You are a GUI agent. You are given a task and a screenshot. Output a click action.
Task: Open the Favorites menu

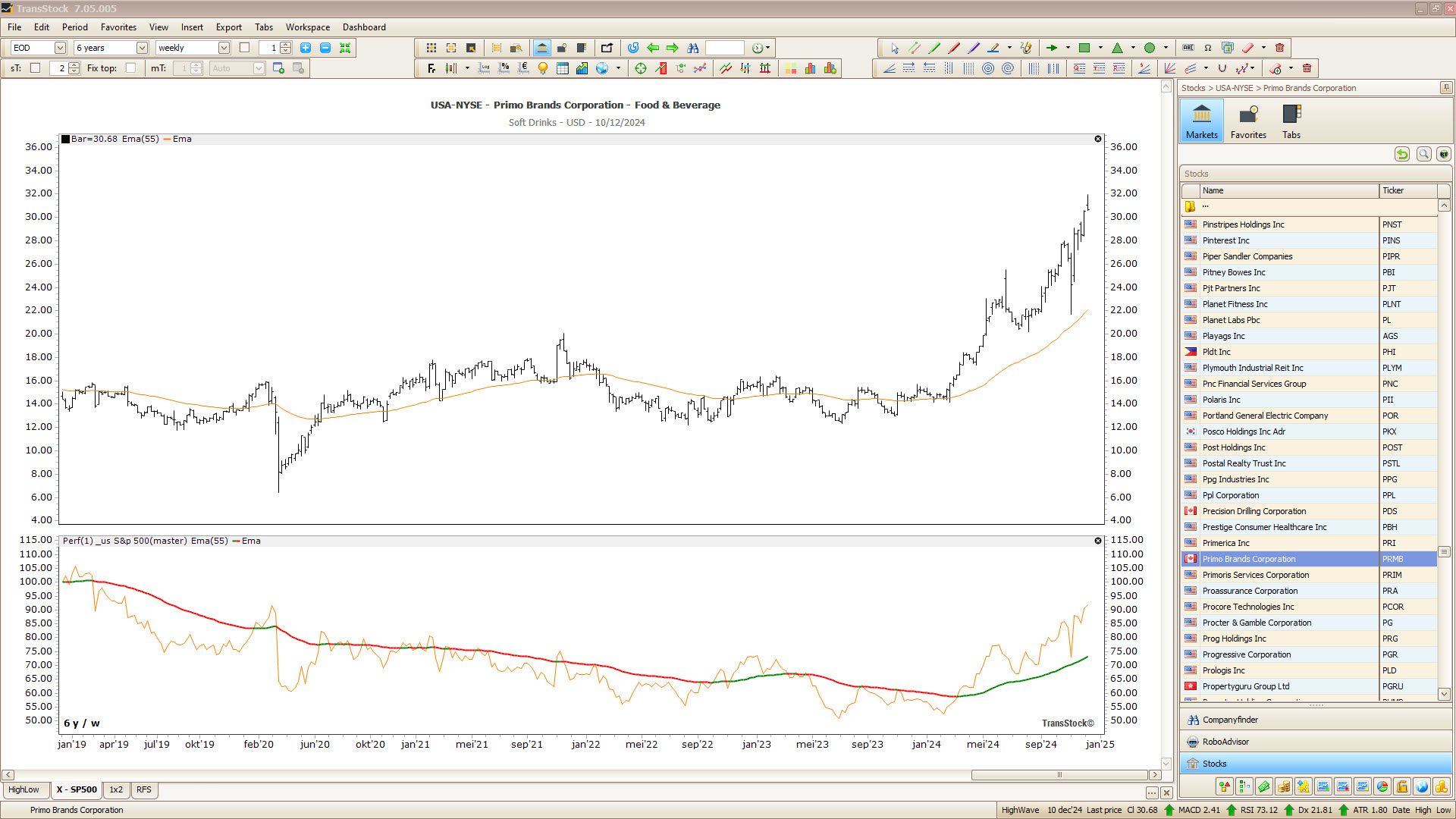click(118, 27)
